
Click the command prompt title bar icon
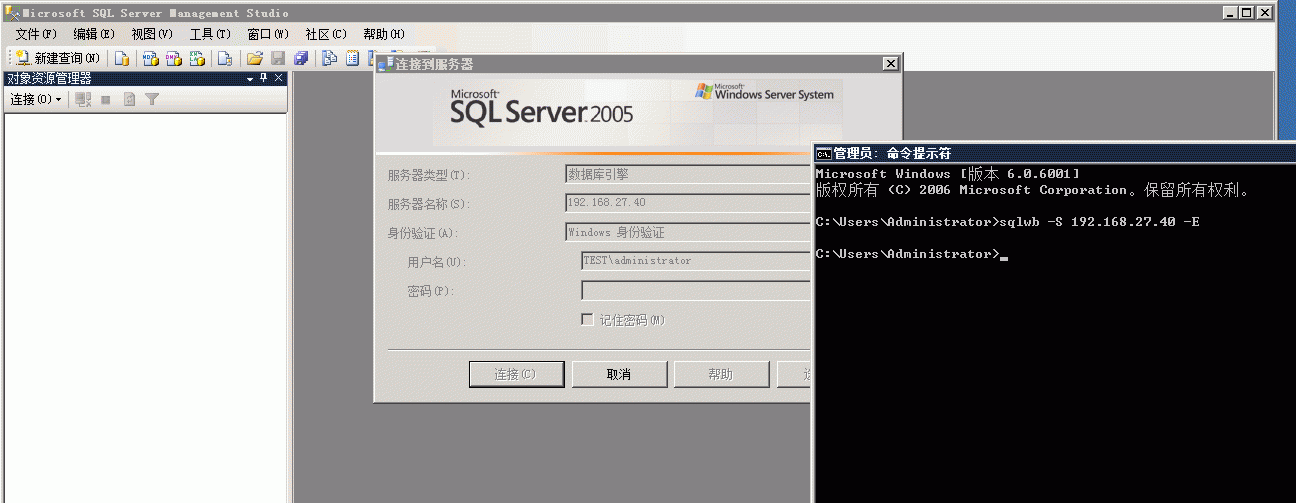click(824, 153)
